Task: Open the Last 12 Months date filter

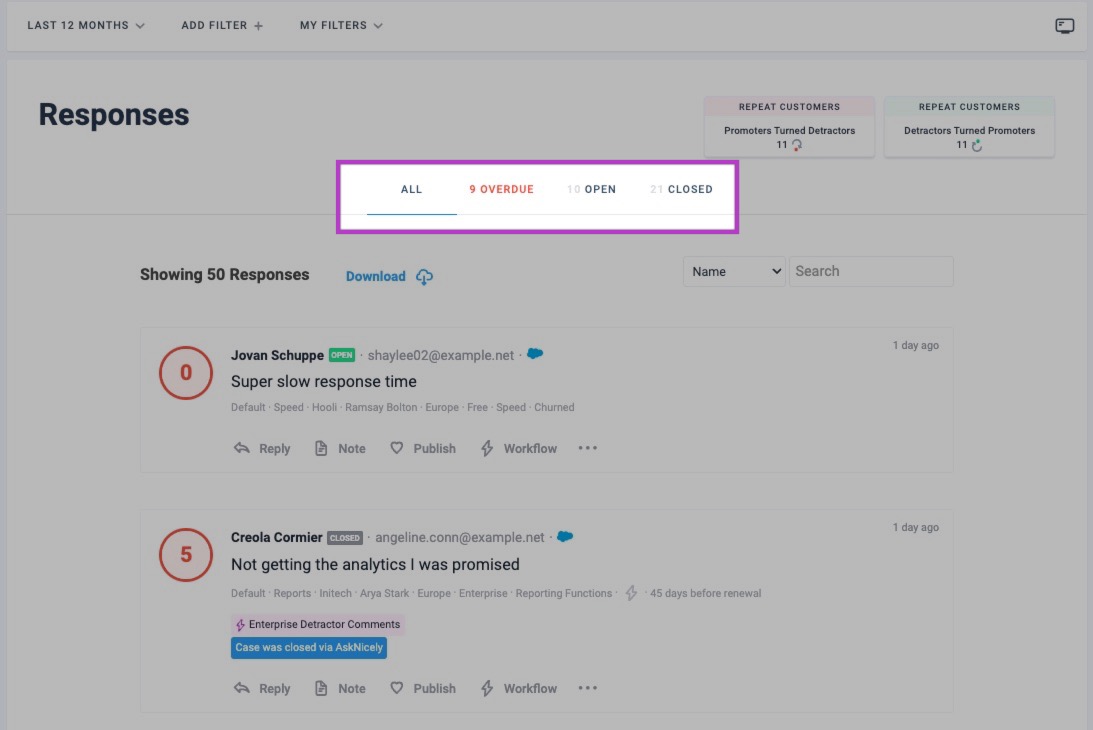Action: tap(86, 25)
